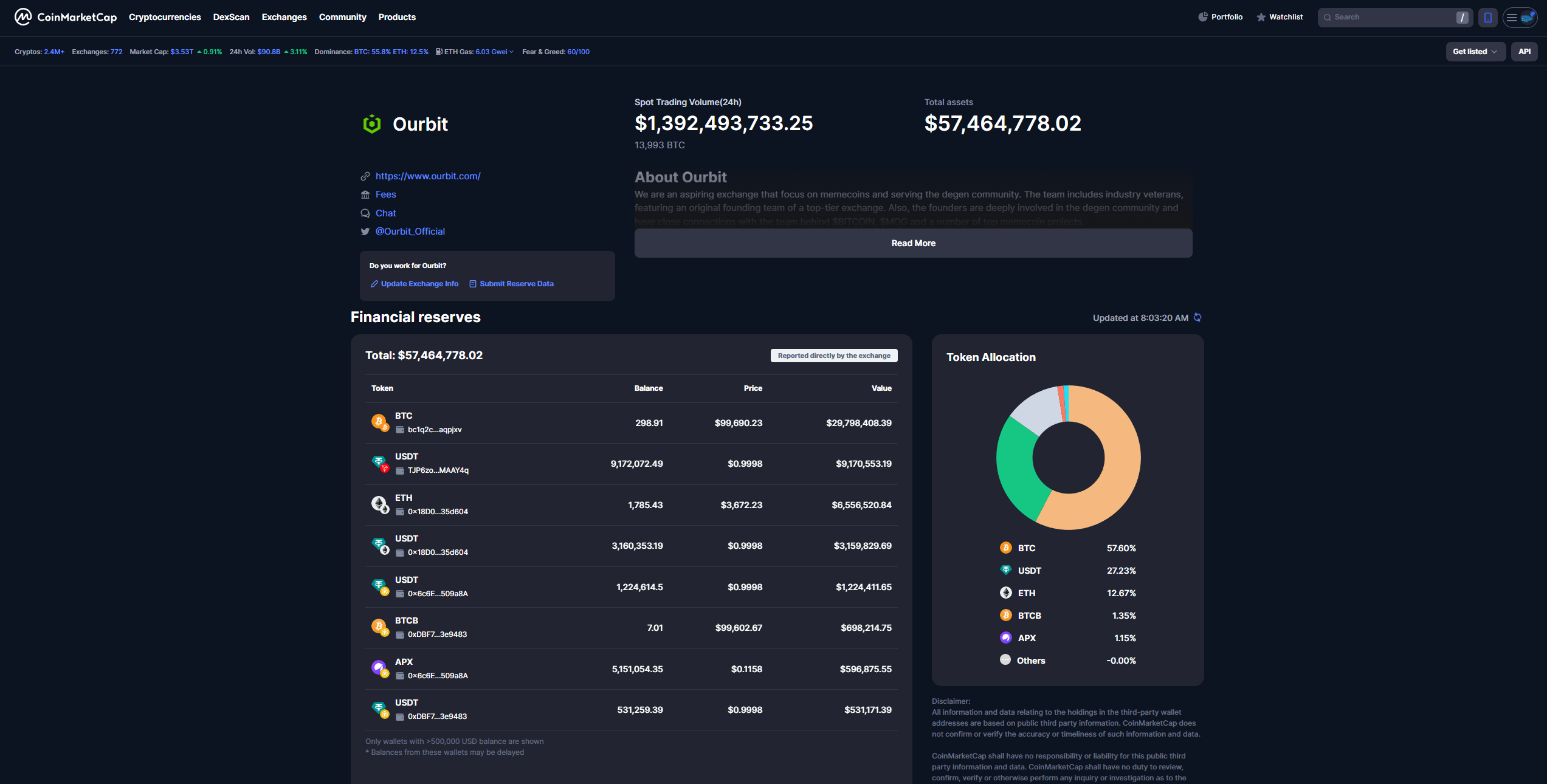1547x784 pixels.
Task: Open the Cryptocurrencies menu
Action: pyautogui.click(x=165, y=17)
